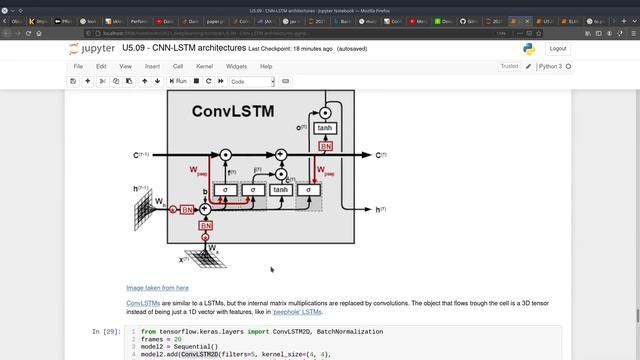Open the 'Image taken from here' link

coord(158,288)
